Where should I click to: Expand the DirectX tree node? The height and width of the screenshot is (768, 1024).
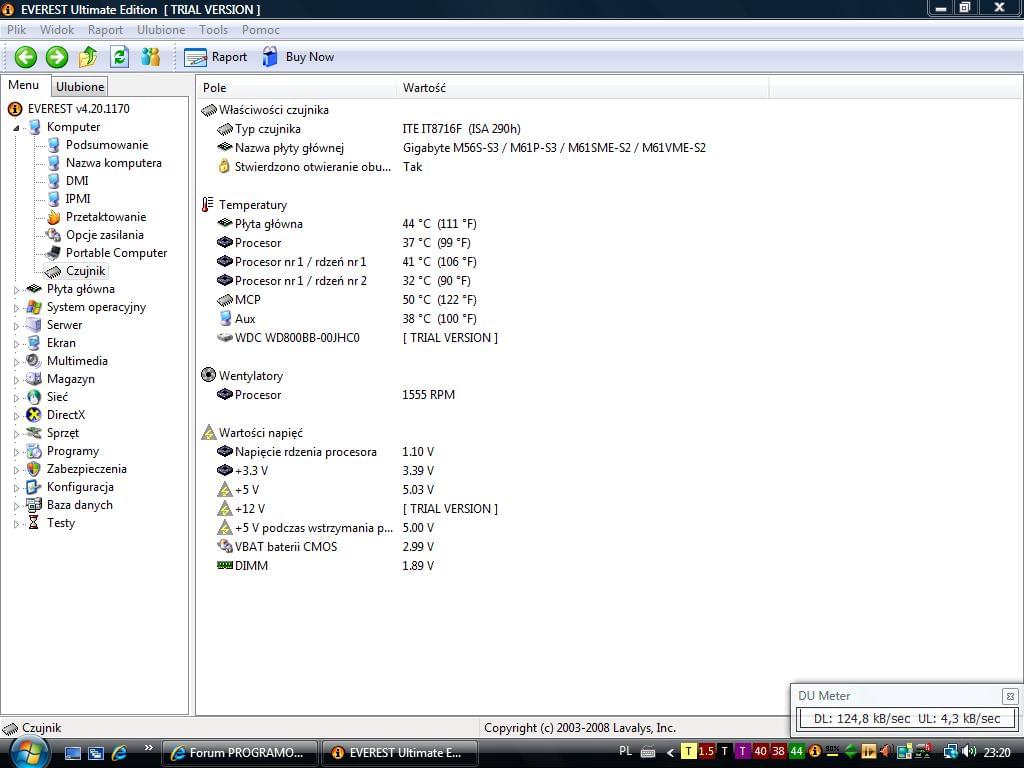[16, 415]
